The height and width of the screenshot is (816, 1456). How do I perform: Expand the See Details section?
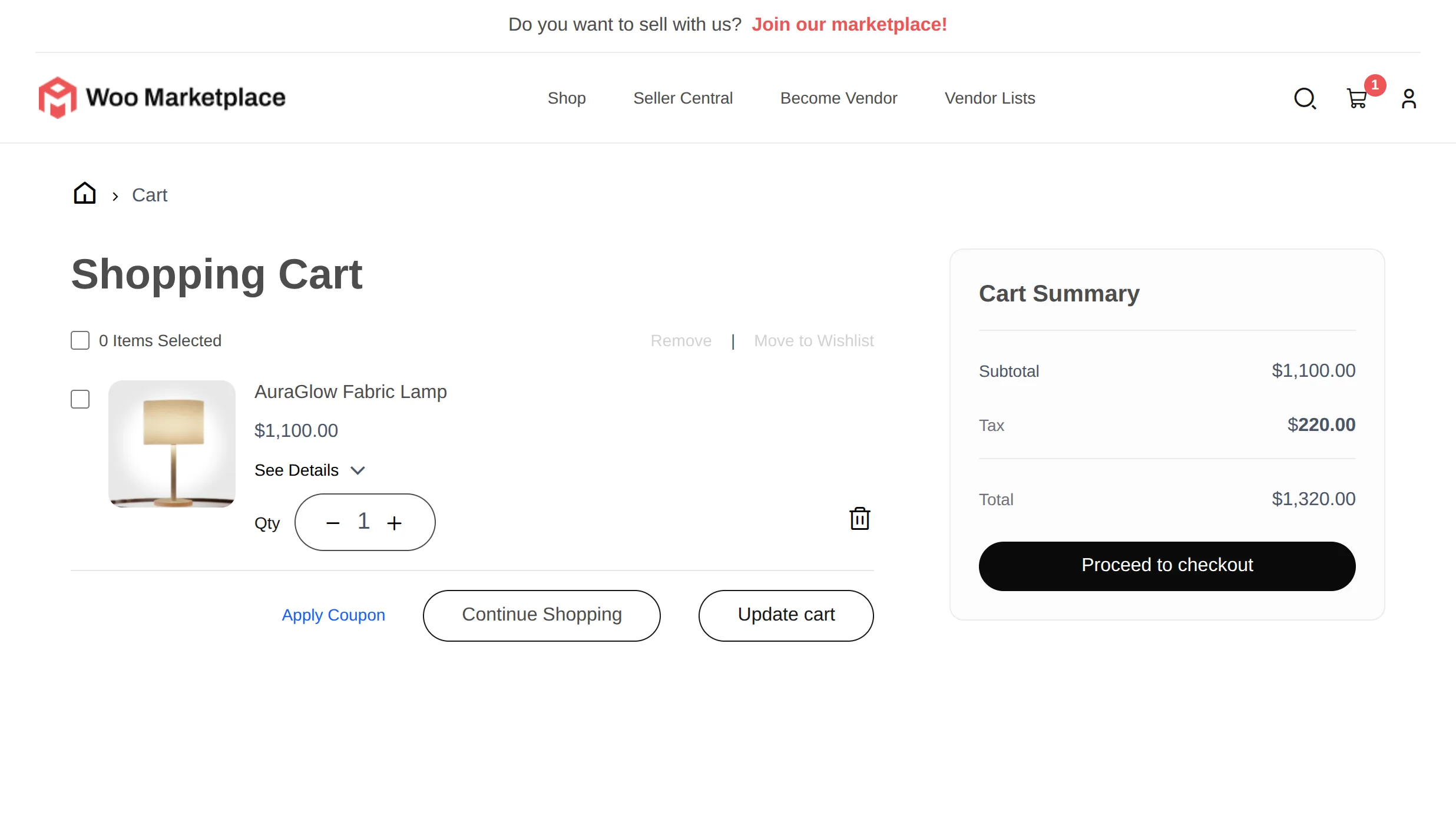310,470
